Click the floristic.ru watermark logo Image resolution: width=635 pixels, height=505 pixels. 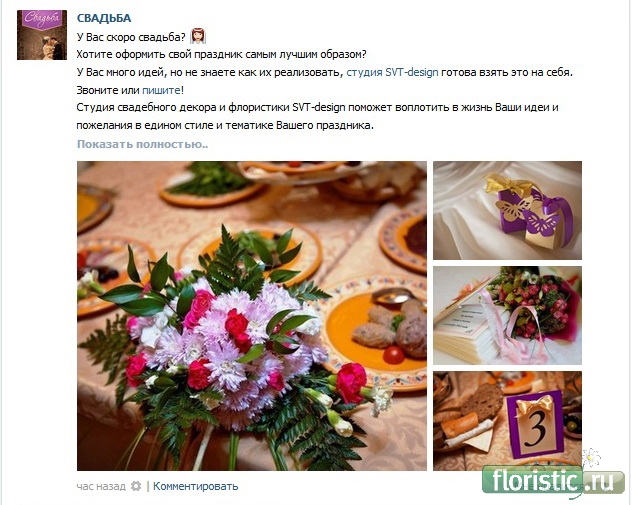[x=553, y=480]
